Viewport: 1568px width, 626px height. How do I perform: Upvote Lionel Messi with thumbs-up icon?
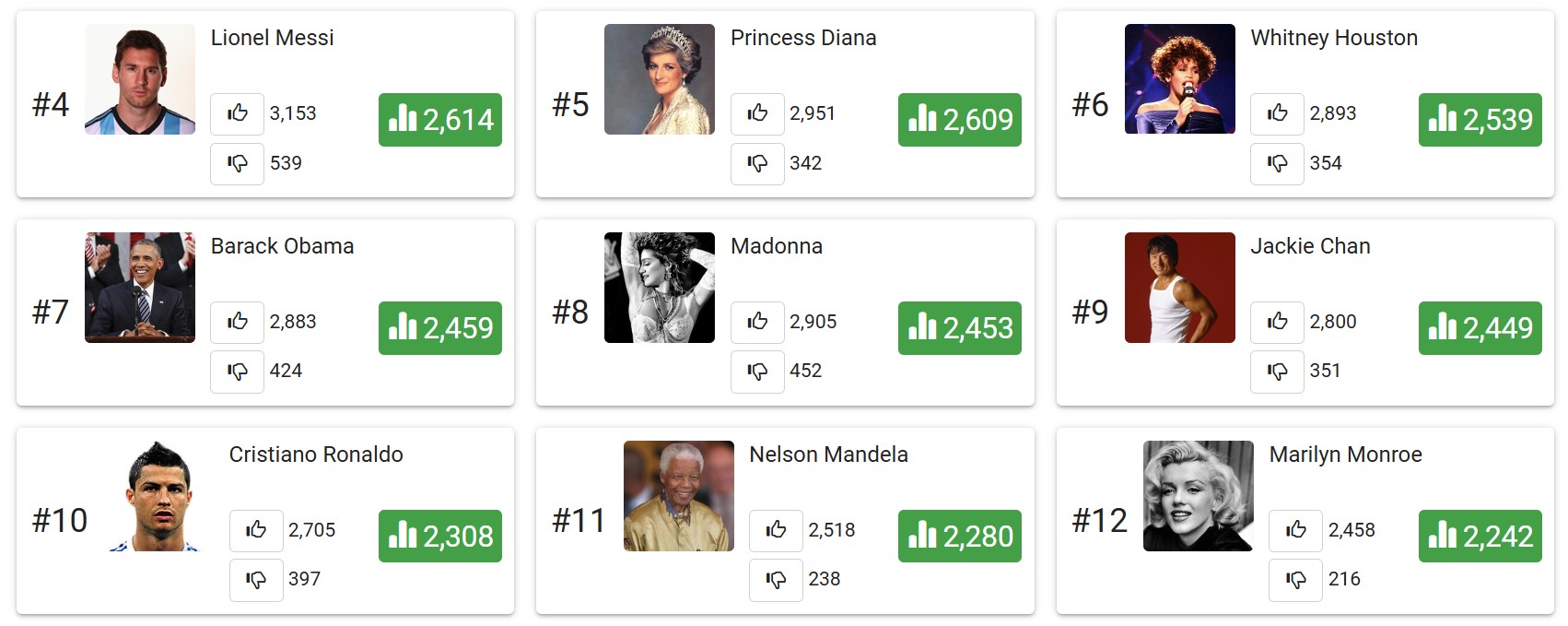(238, 113)
